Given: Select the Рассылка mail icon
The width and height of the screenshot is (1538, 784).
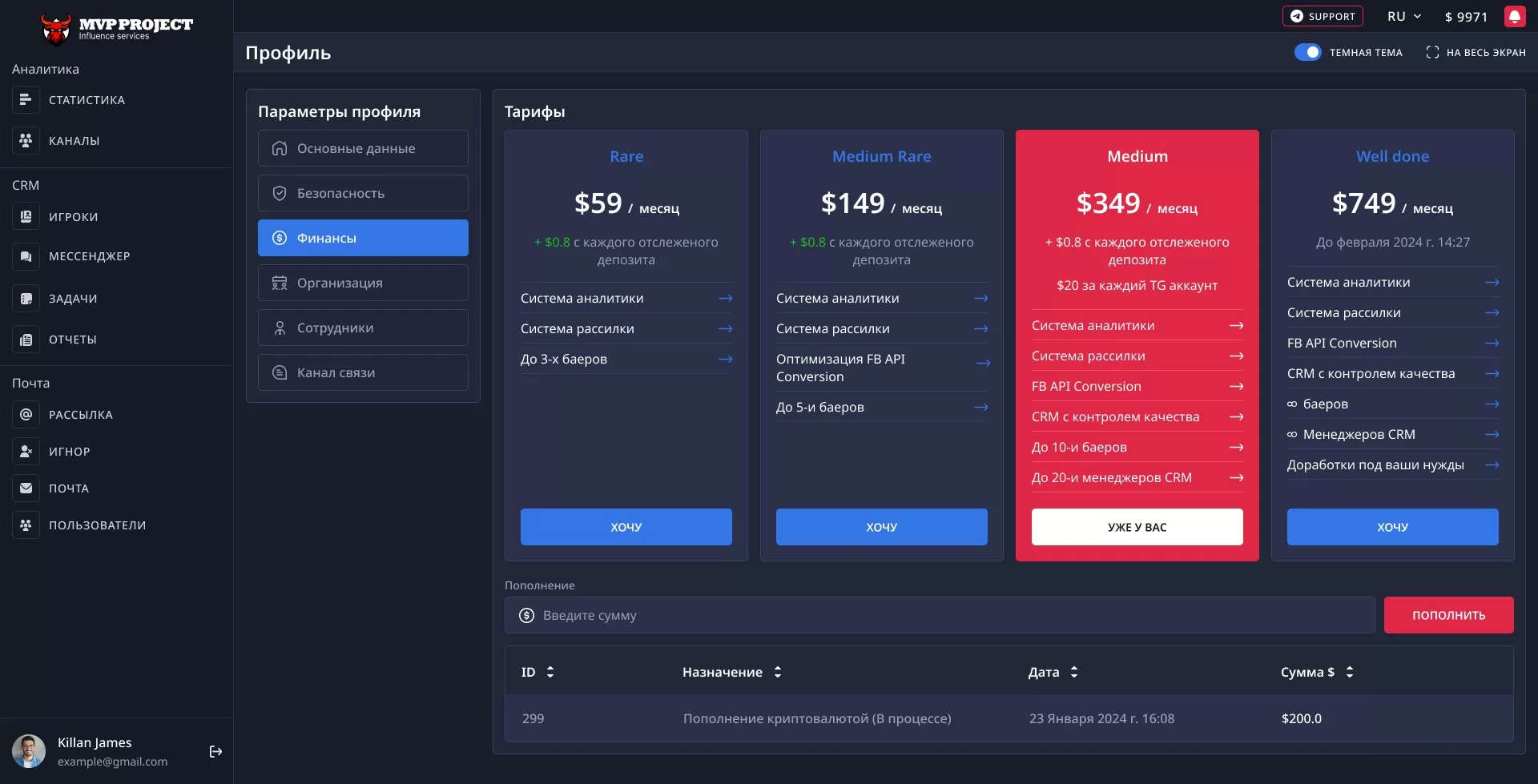Looking at the screenshot, I should (x=26, y=414).
